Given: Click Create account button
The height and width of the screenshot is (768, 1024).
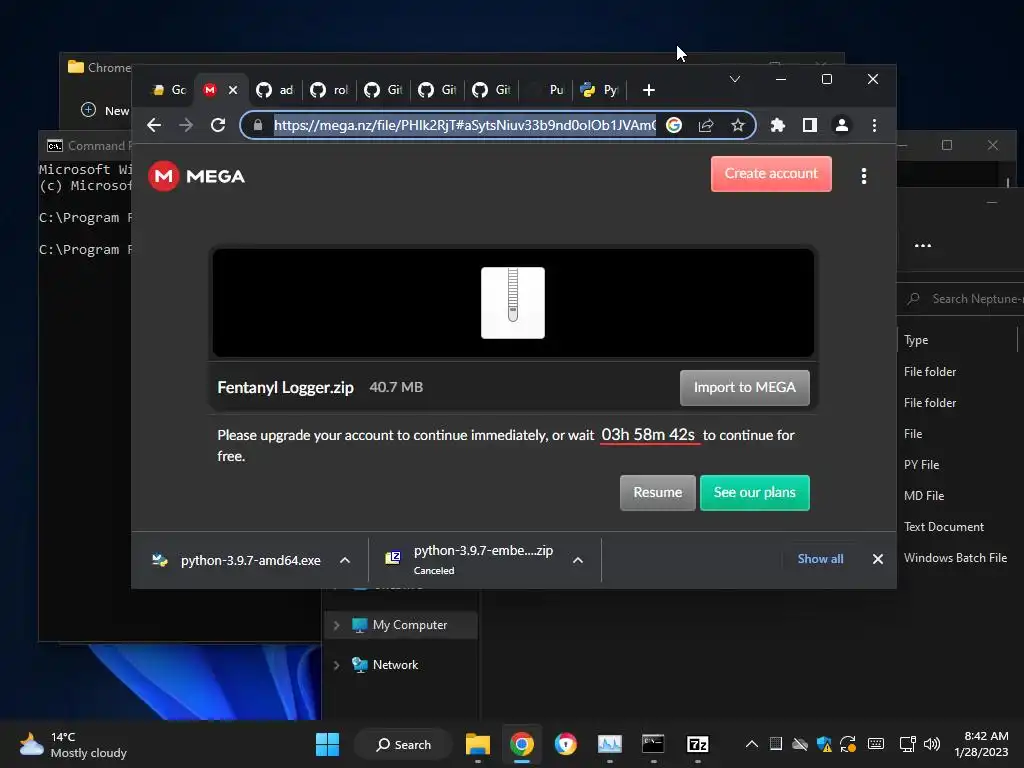Looking at the screenshot, I should [x=771, y=174].
